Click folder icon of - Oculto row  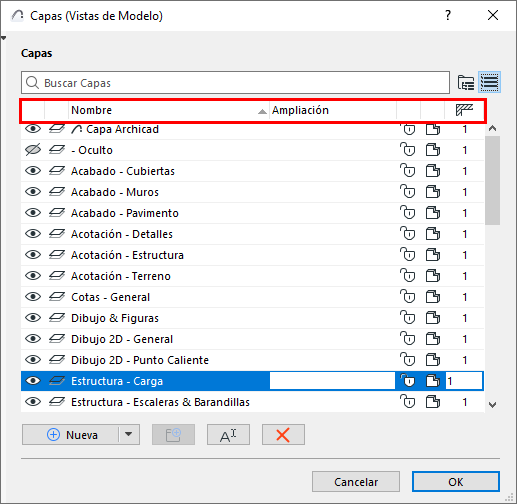tap(433, 150)
